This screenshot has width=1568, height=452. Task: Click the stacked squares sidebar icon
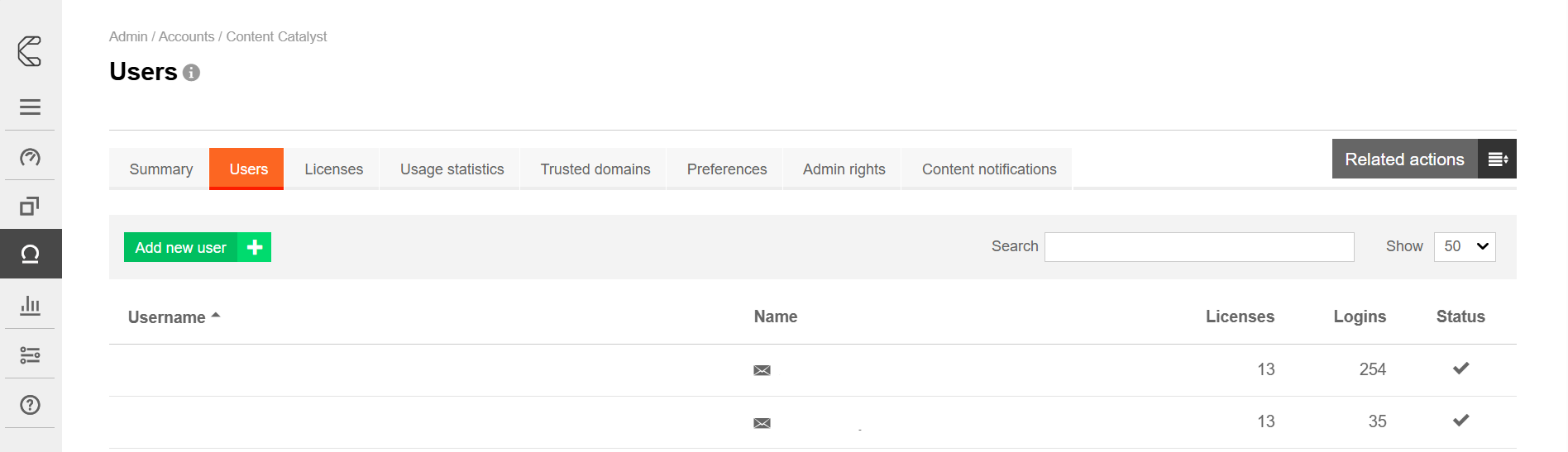click(x=30, y=206)
